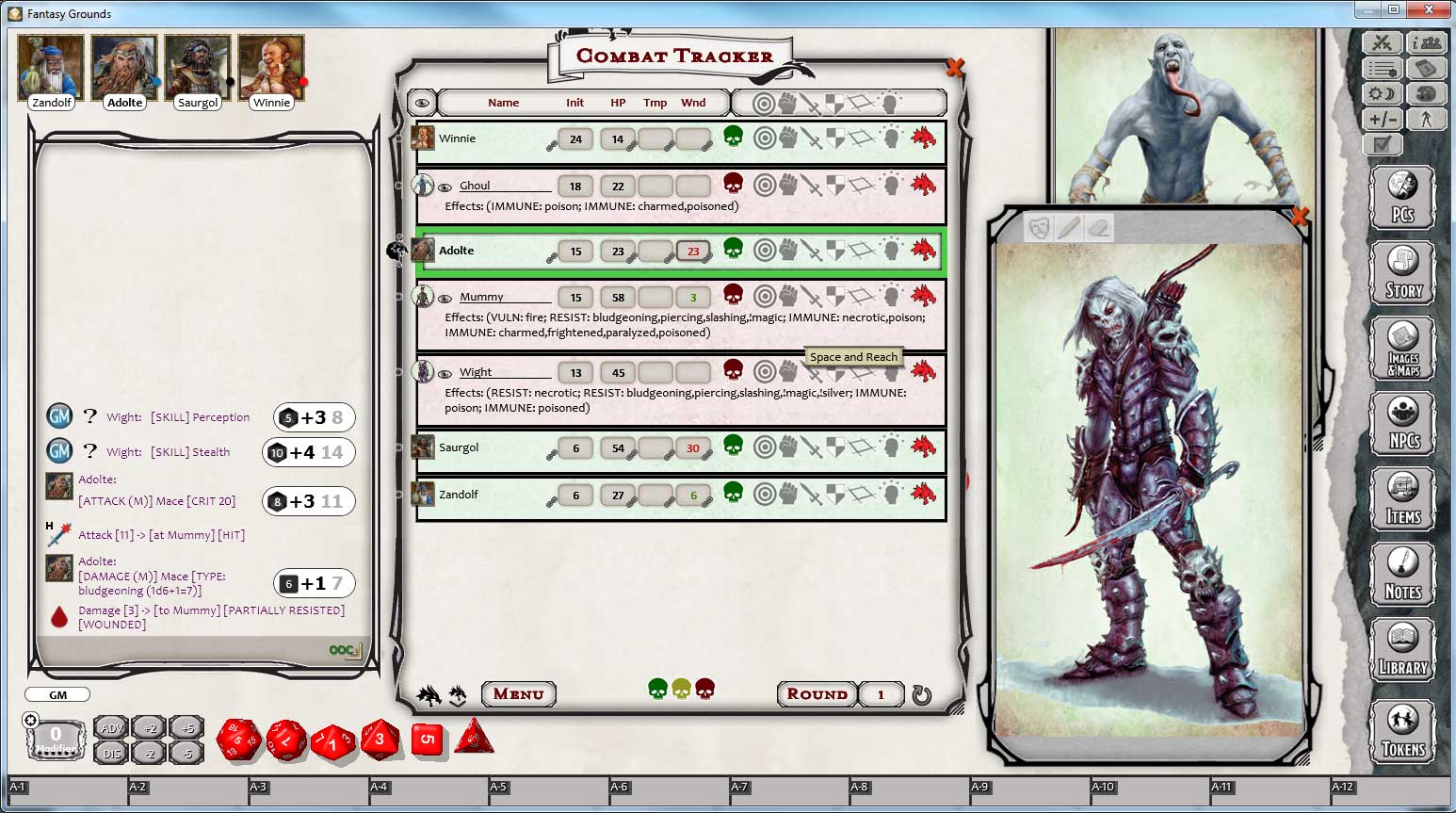Toggle Ghoul's red foe skull
1456x813 pixels.
[733, 184]
